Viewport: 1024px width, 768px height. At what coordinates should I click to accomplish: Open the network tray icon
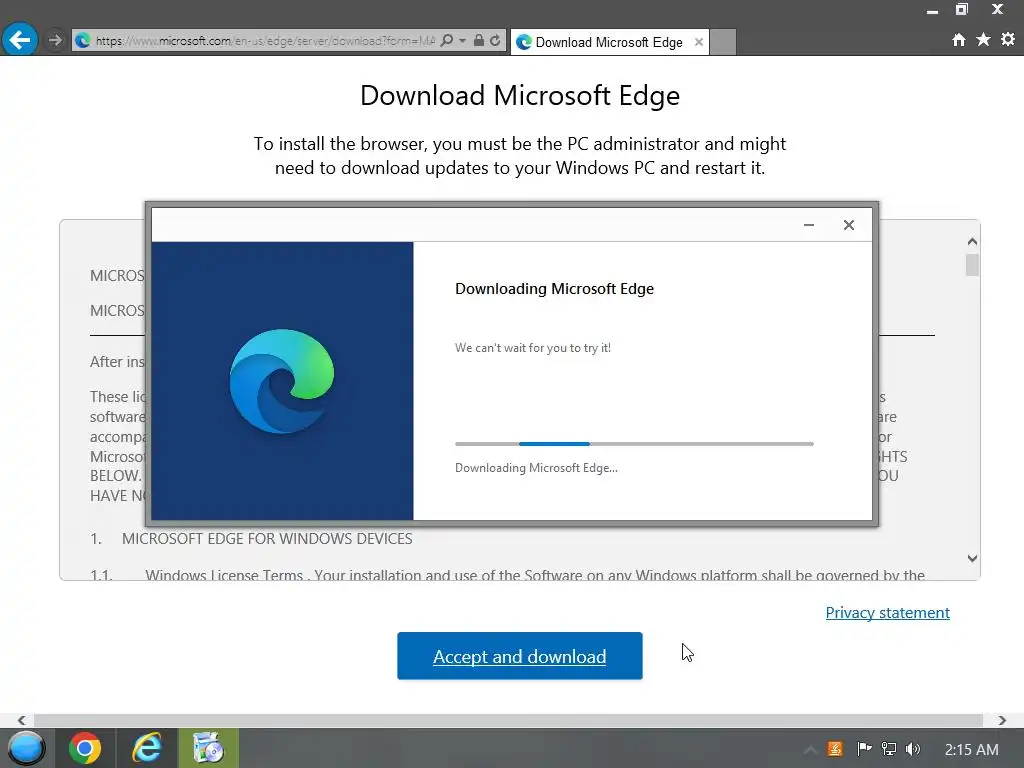(889, 749)
